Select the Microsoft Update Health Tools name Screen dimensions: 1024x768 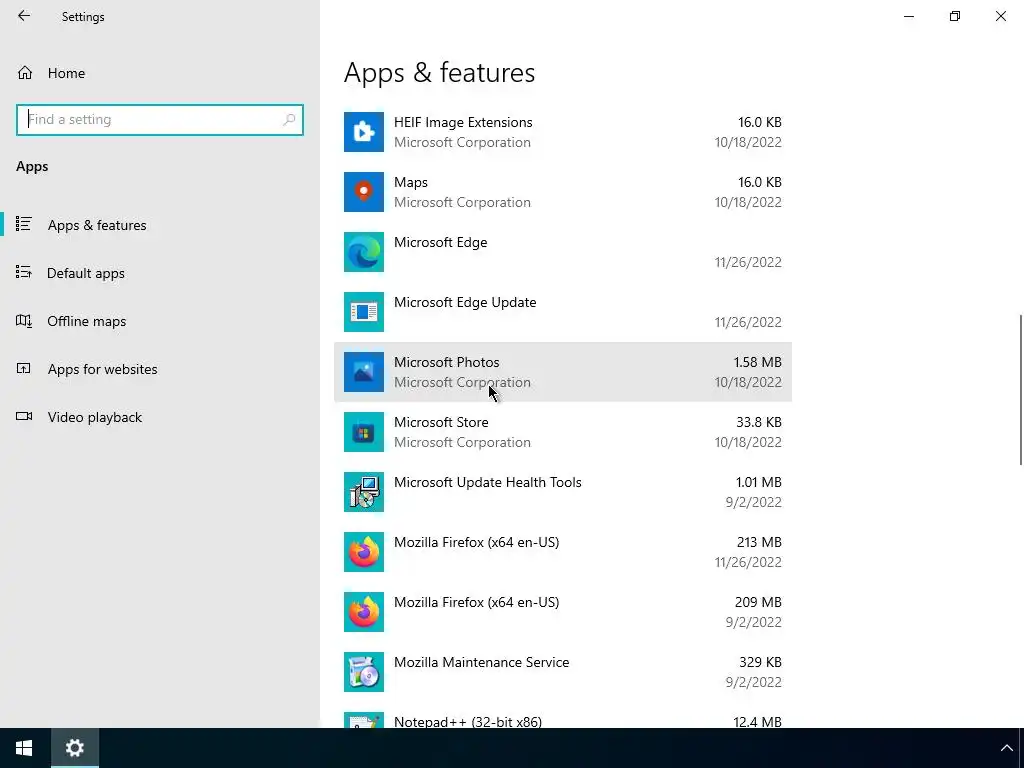click(x=487, y=483)
